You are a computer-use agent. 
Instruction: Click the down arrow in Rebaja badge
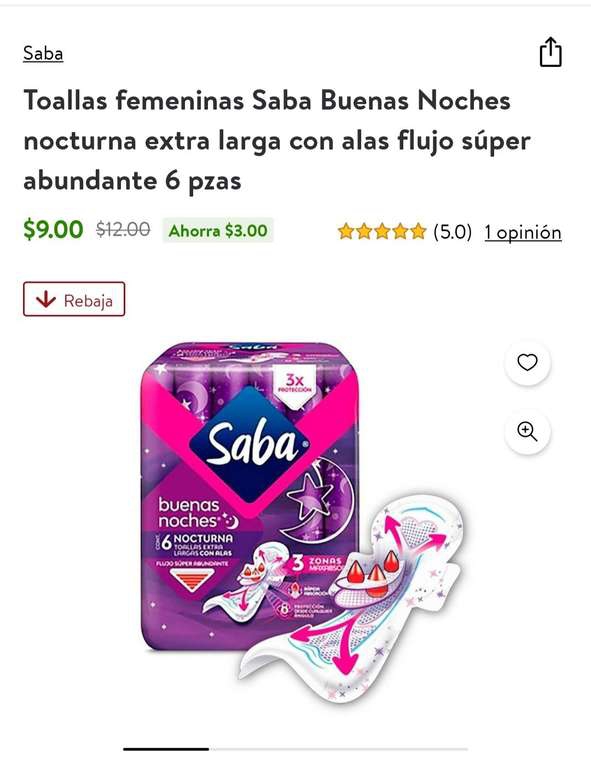click(46, 299)
